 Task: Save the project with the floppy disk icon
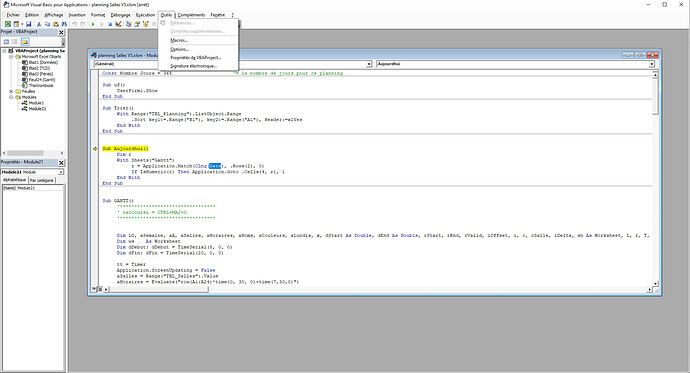(29, 24)
